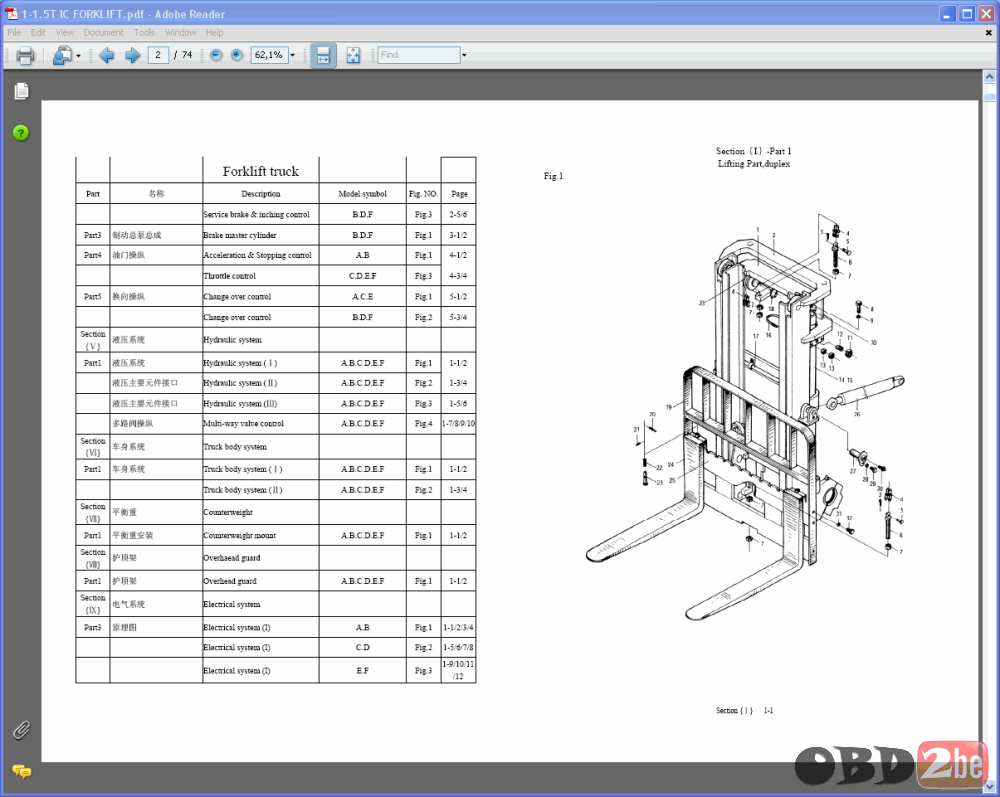Maximize the Adobe Reader window

pos(967,13)
